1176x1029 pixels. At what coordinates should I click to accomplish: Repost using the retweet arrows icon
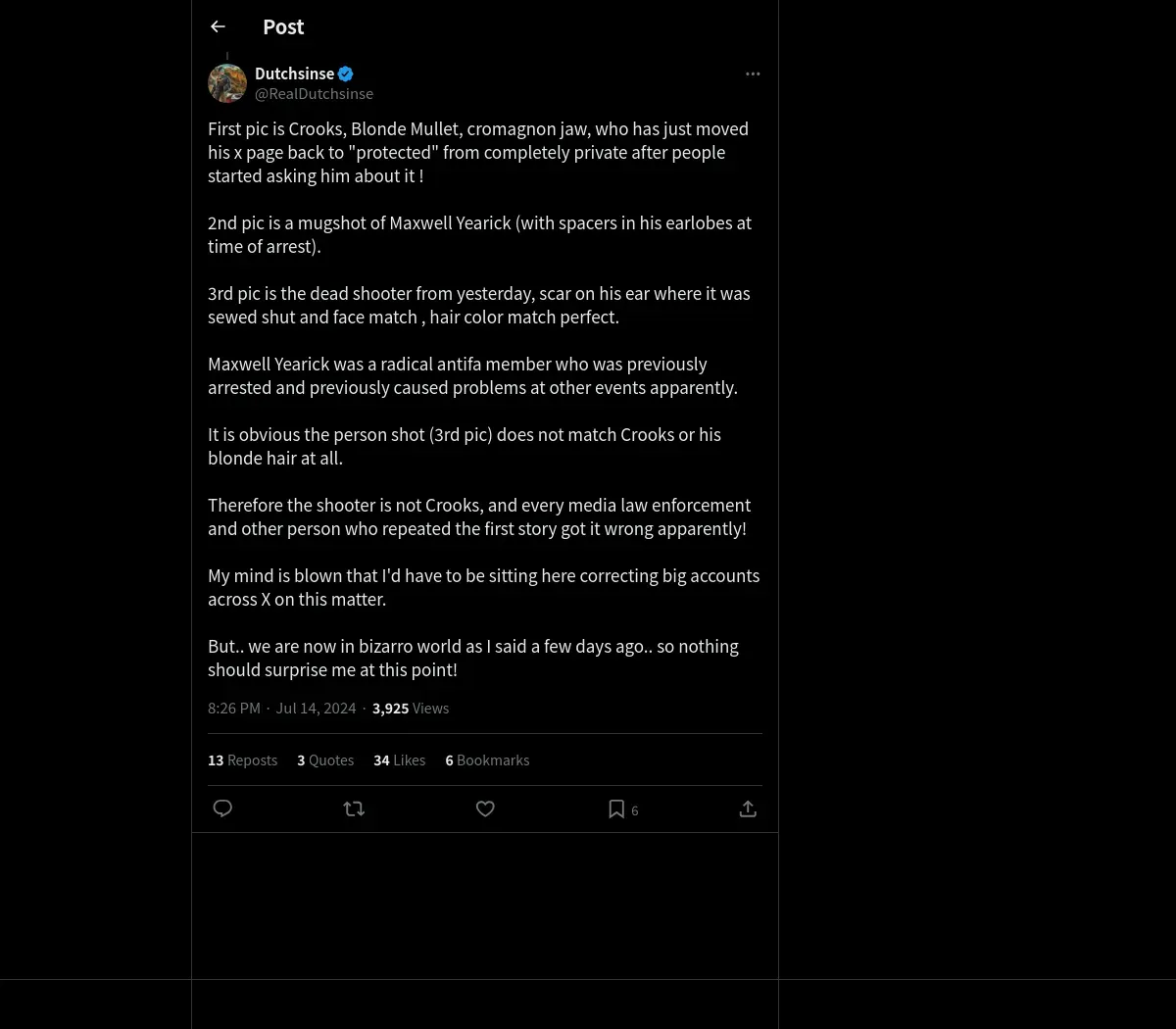pyautogui.click(x=354, y=808)
